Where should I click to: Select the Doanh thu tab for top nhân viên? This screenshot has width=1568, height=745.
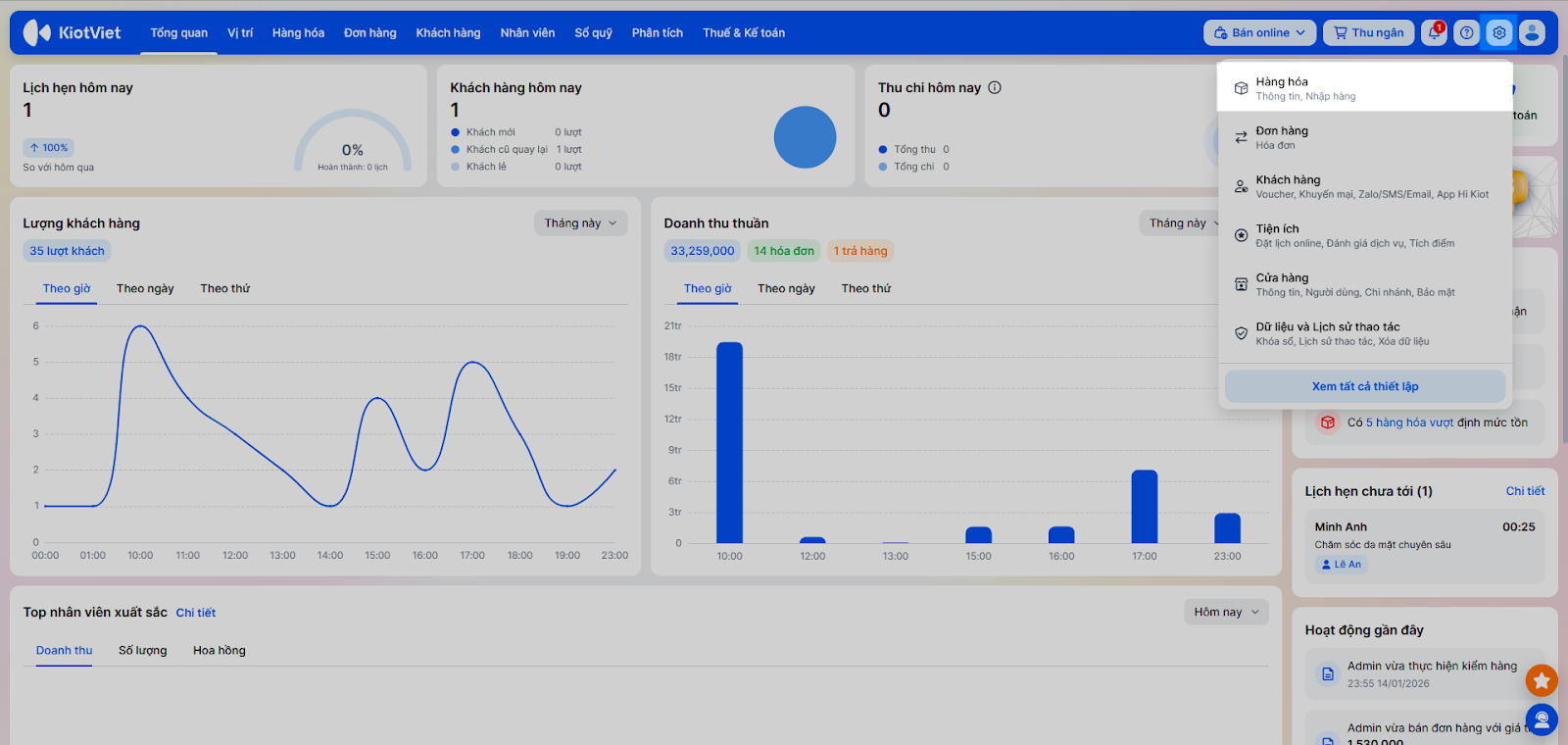click(65, 651)
